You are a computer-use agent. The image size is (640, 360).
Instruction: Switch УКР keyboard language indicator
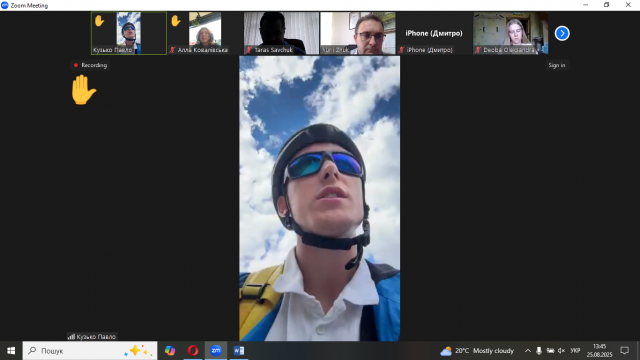(x=575, y=351)
